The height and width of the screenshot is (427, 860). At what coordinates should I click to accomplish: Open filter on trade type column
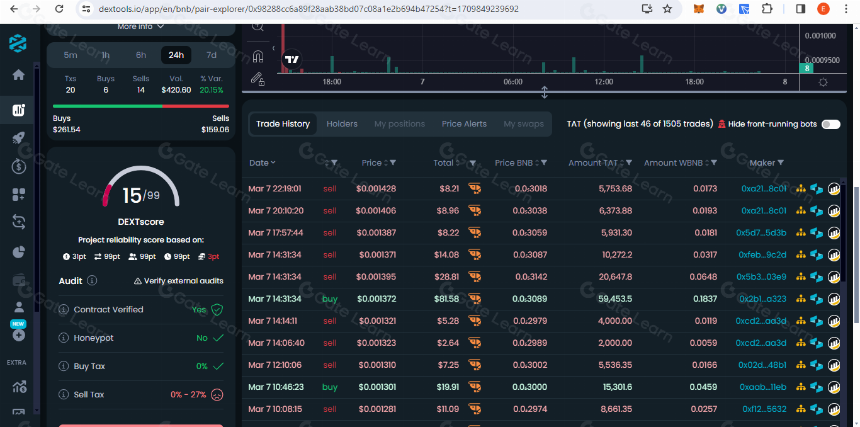(334, 163)
